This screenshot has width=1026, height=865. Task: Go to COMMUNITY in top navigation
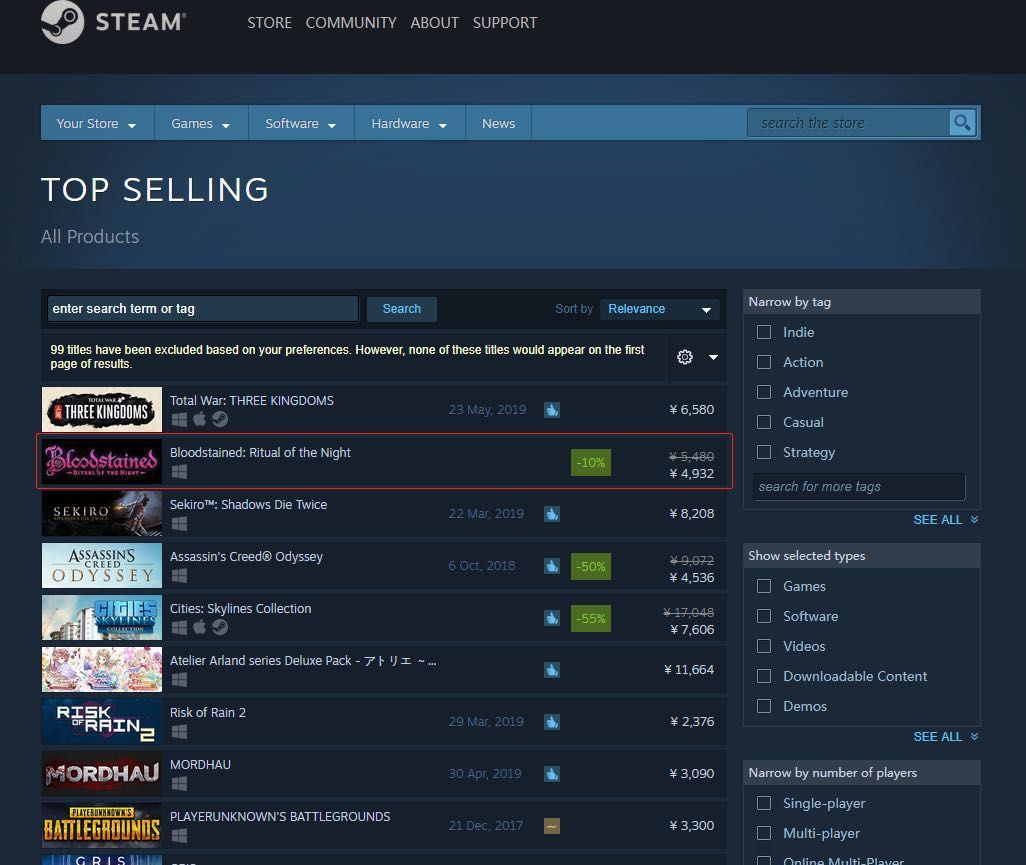tap(351, 23)
